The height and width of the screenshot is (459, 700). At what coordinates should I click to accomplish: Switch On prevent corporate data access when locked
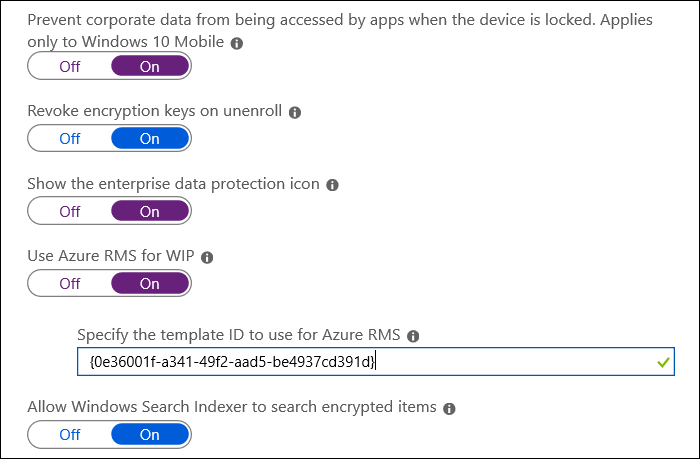[149, 67]
